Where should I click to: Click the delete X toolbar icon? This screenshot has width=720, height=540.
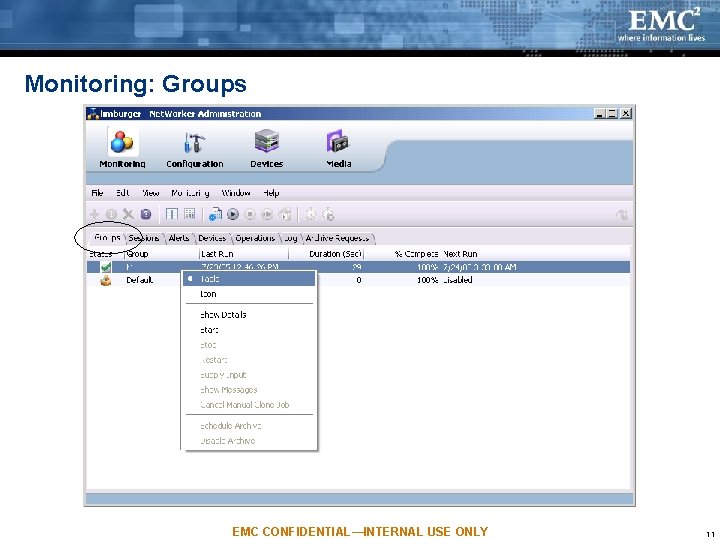(128, 214)
